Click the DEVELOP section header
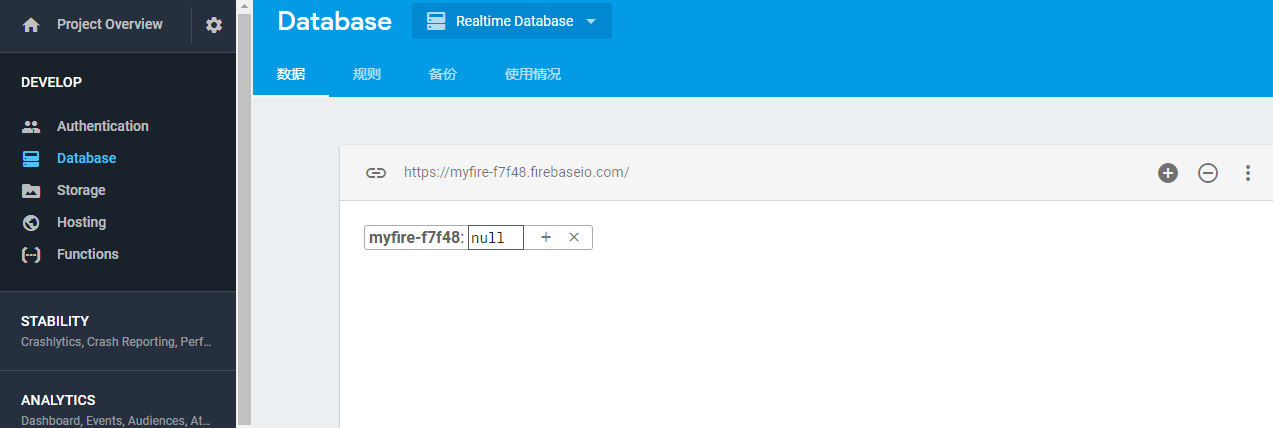Image resolution: width=1273 pixels, height=428 pixels. coord(51,82)
